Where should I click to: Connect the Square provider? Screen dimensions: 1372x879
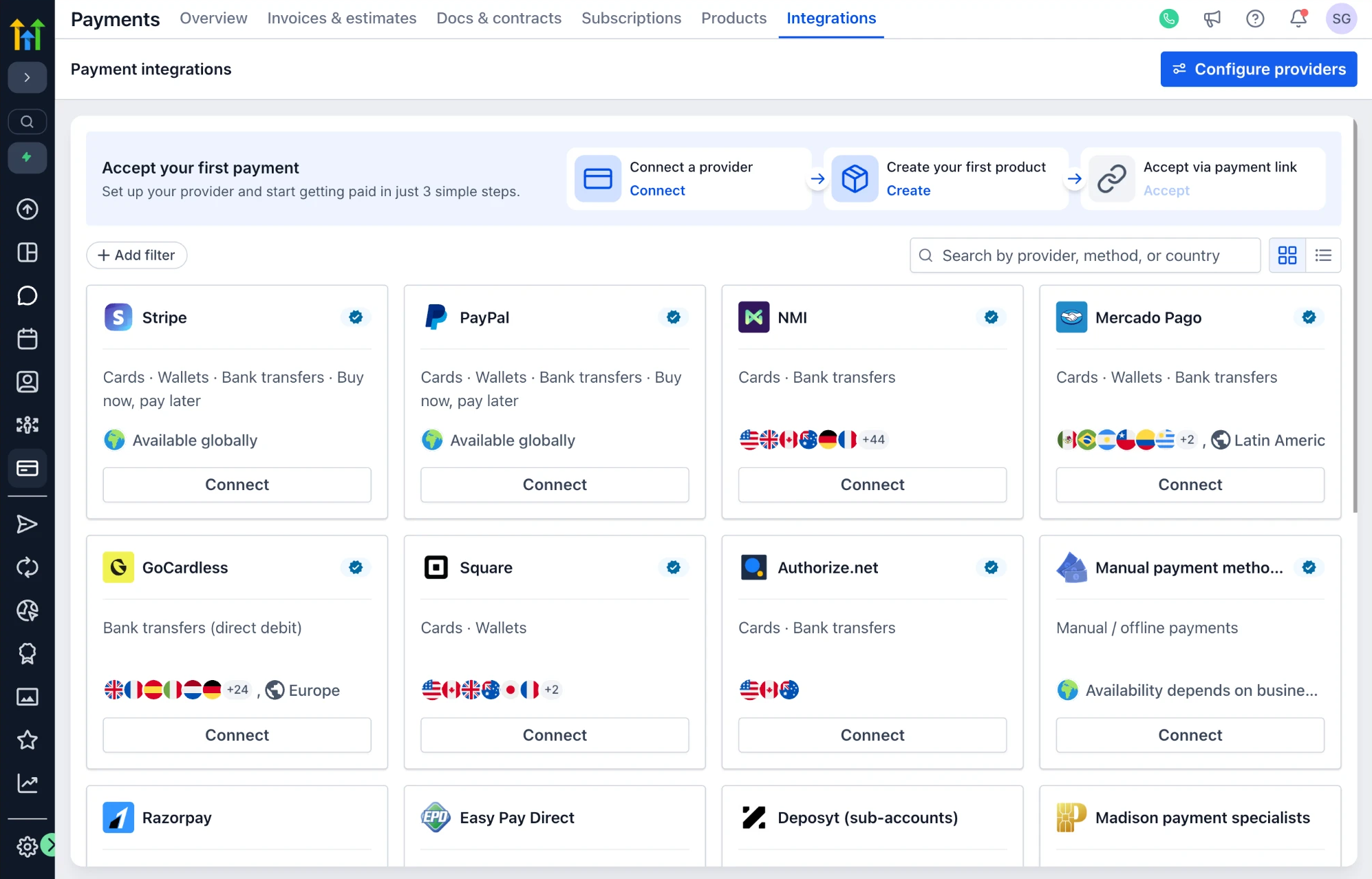pyautogui.click(x=555, y=735)
